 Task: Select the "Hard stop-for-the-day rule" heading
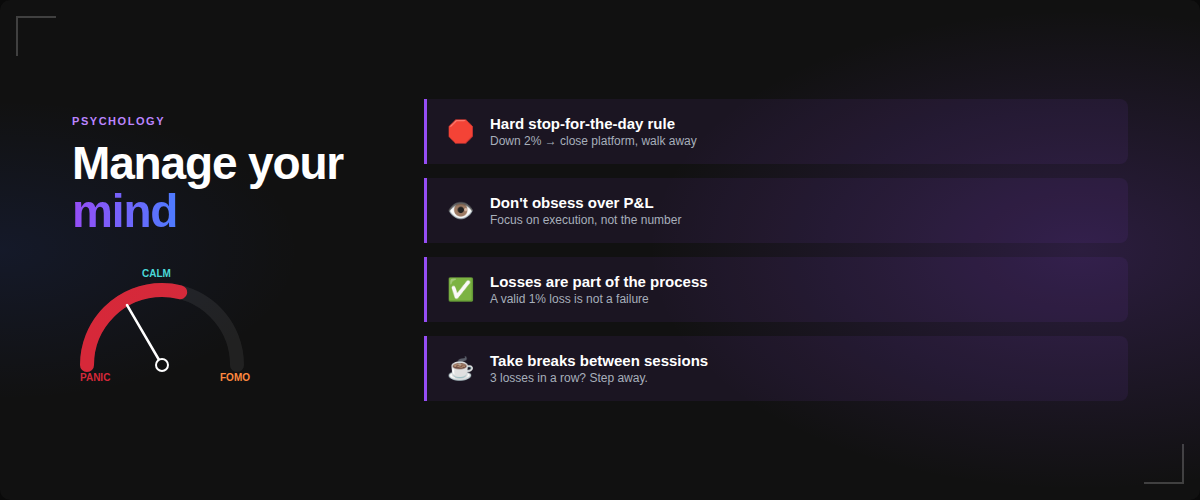click(582, 124)
